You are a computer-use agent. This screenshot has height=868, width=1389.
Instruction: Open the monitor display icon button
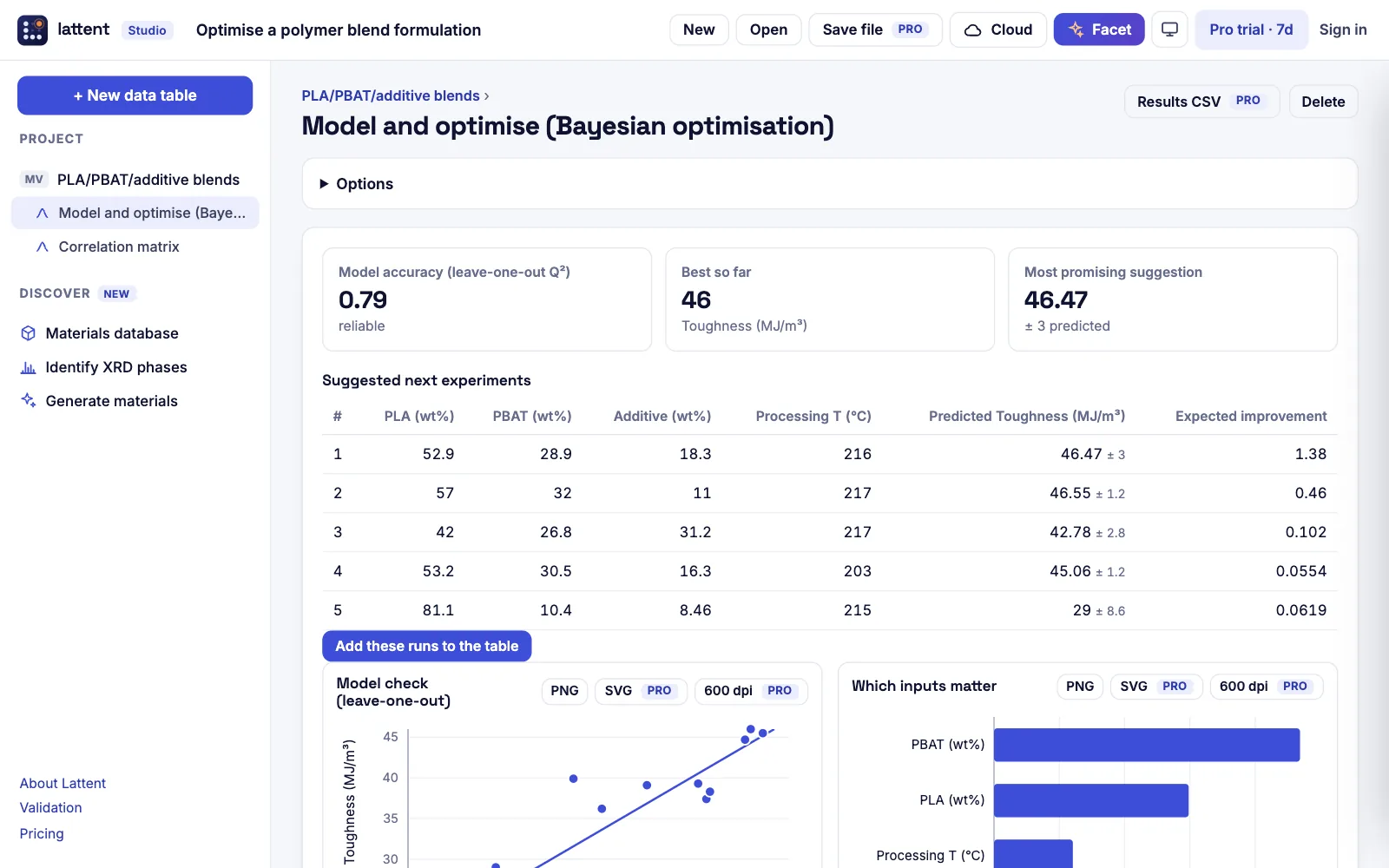pos(1169,30)
